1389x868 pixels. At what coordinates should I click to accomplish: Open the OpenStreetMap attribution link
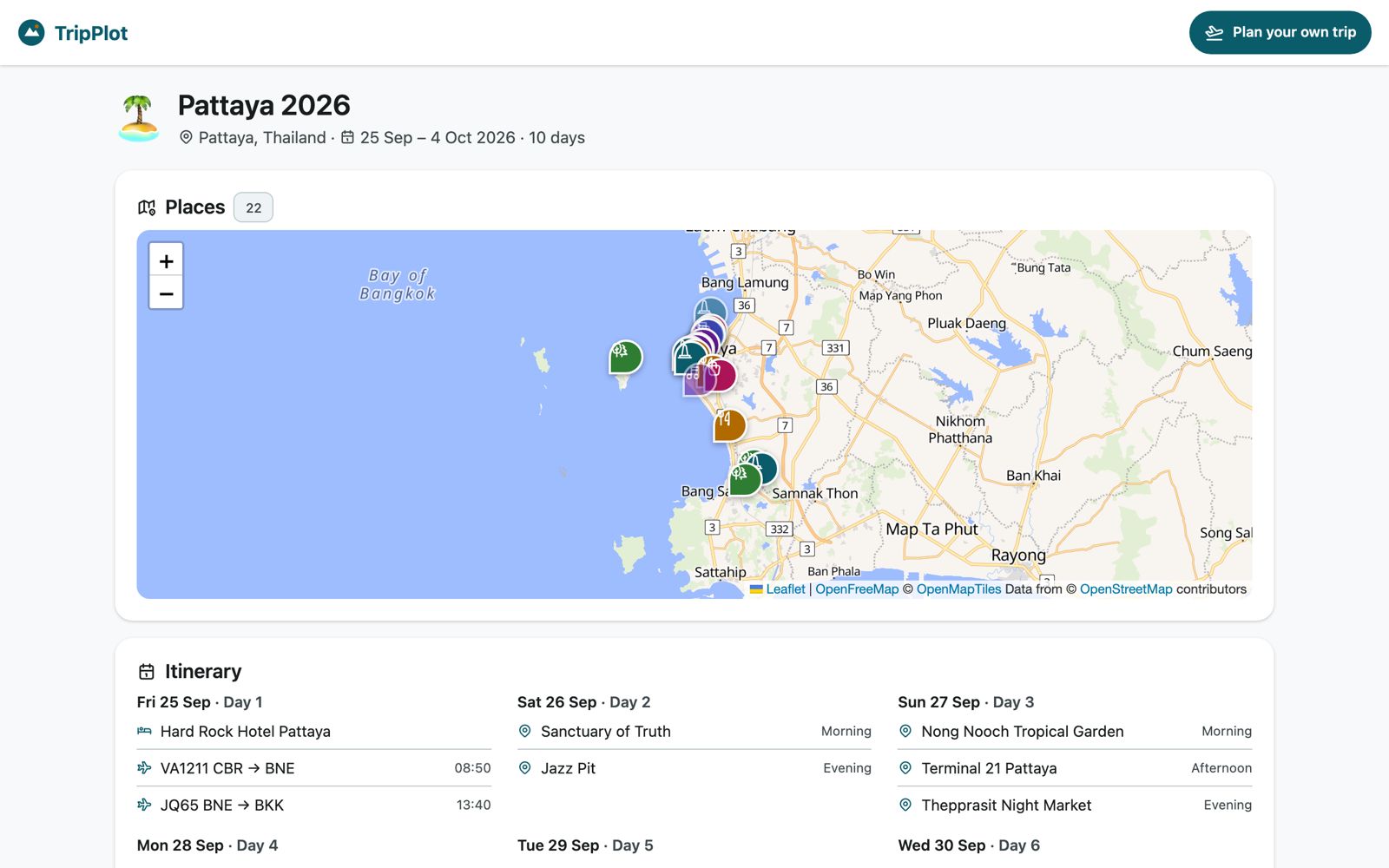(x=1126, y=589)
